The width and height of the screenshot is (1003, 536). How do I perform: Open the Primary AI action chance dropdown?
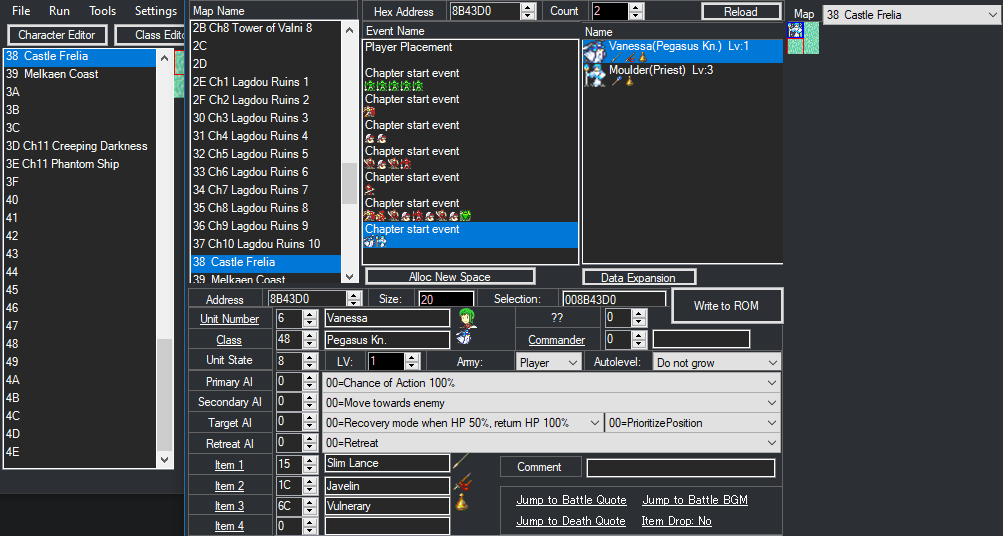pos(550,383)
